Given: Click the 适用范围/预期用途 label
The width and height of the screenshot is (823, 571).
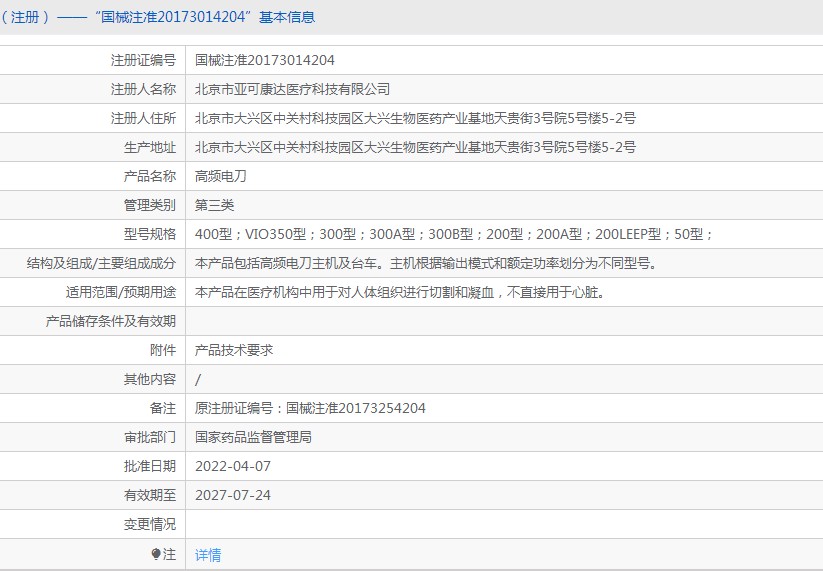Looking at the screenshot, I should 121,292.
